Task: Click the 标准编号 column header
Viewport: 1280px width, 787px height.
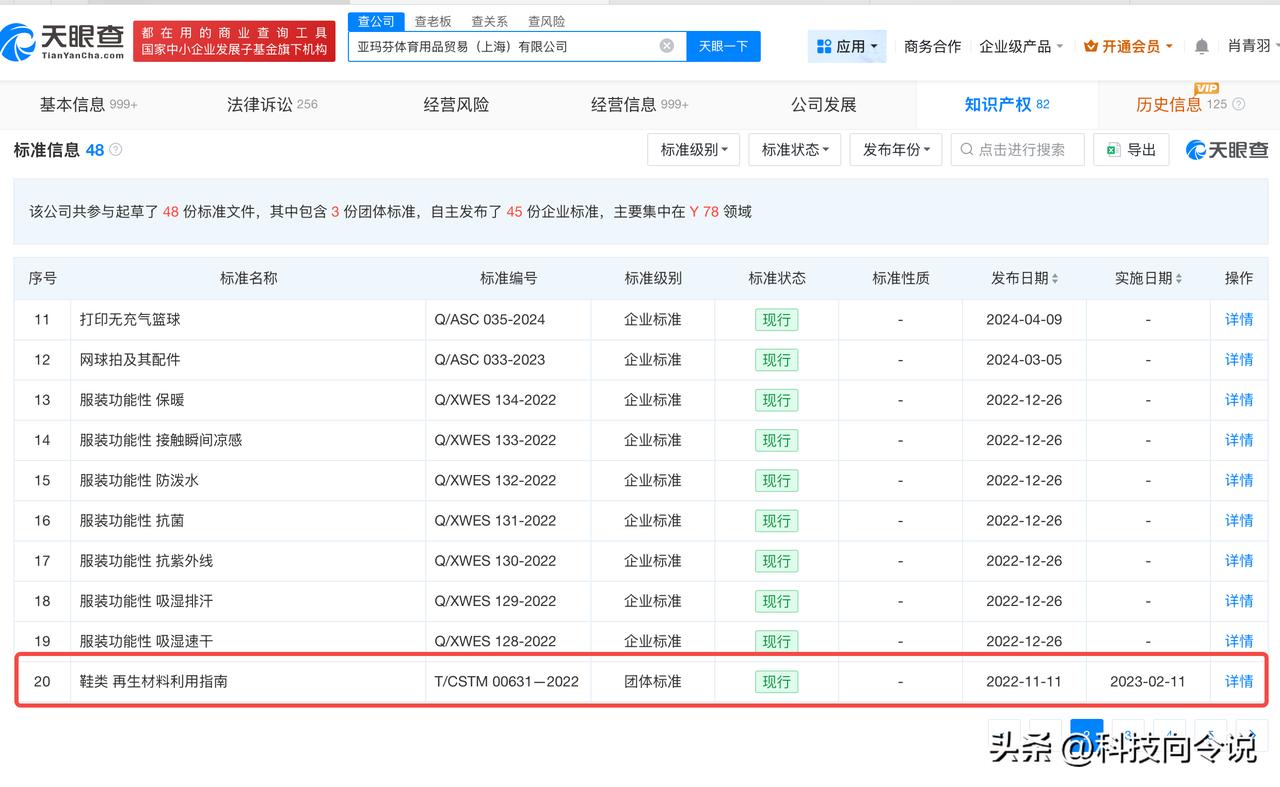Action: click(509, 279)
